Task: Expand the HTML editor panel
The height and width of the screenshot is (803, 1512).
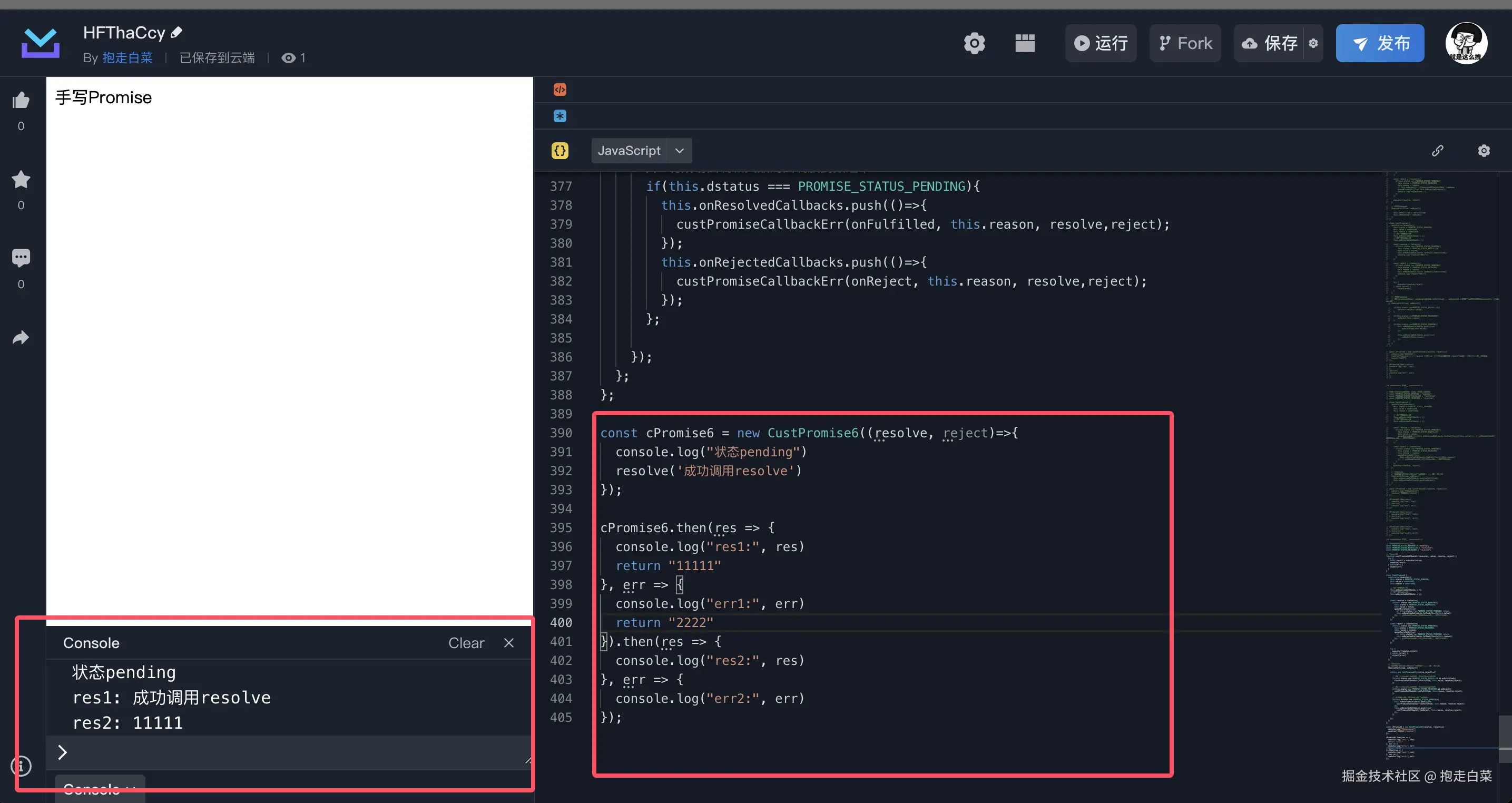Action: [560, 90]
